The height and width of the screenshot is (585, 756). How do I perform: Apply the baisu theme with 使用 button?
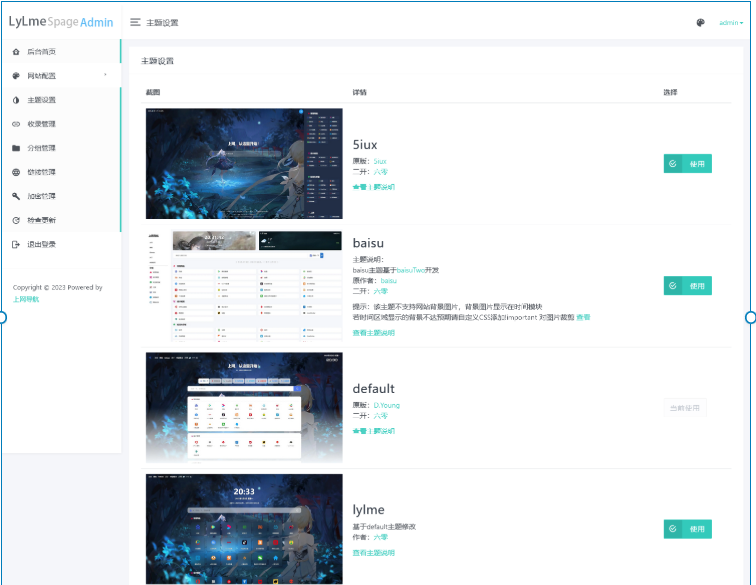click(x=687, y=285)
